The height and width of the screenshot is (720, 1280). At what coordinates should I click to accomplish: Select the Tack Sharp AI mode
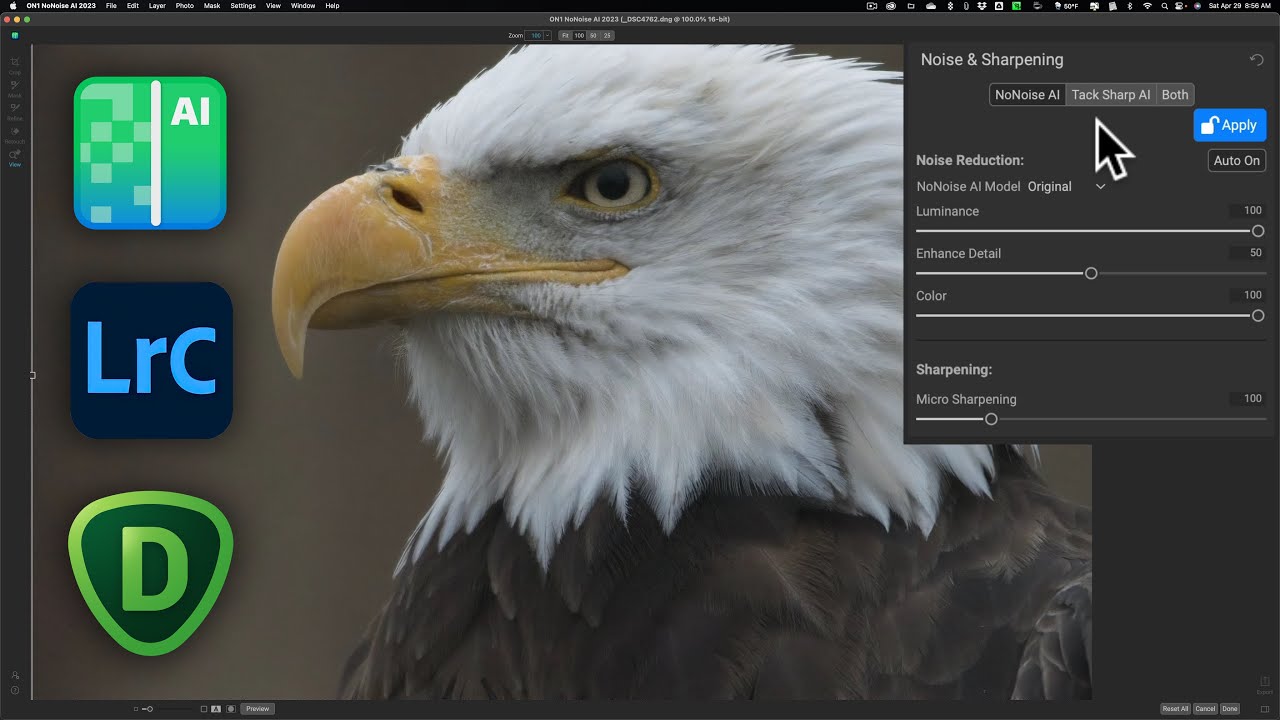click(x=1111, y=95)
